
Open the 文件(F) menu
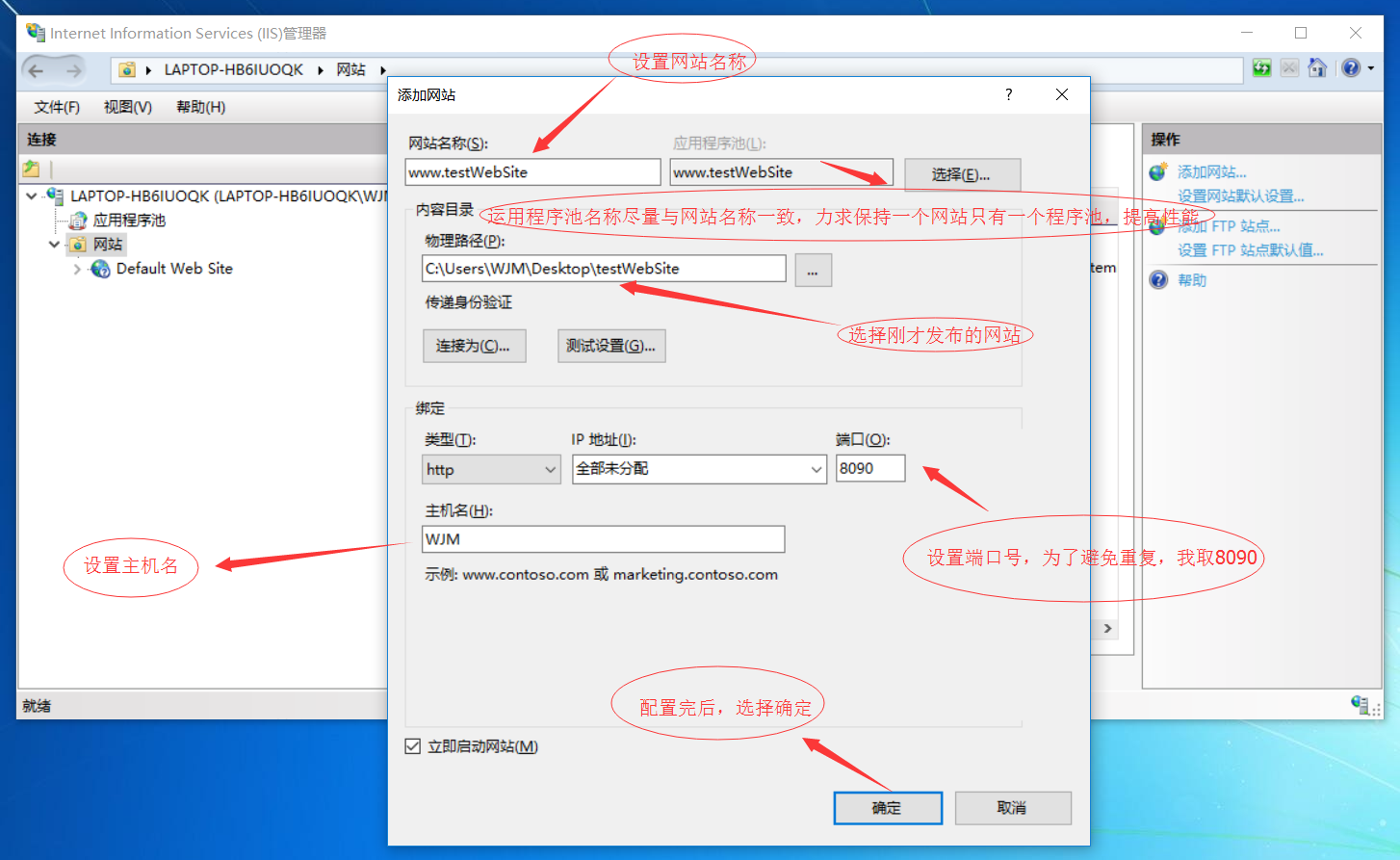(x=54, y=107)
